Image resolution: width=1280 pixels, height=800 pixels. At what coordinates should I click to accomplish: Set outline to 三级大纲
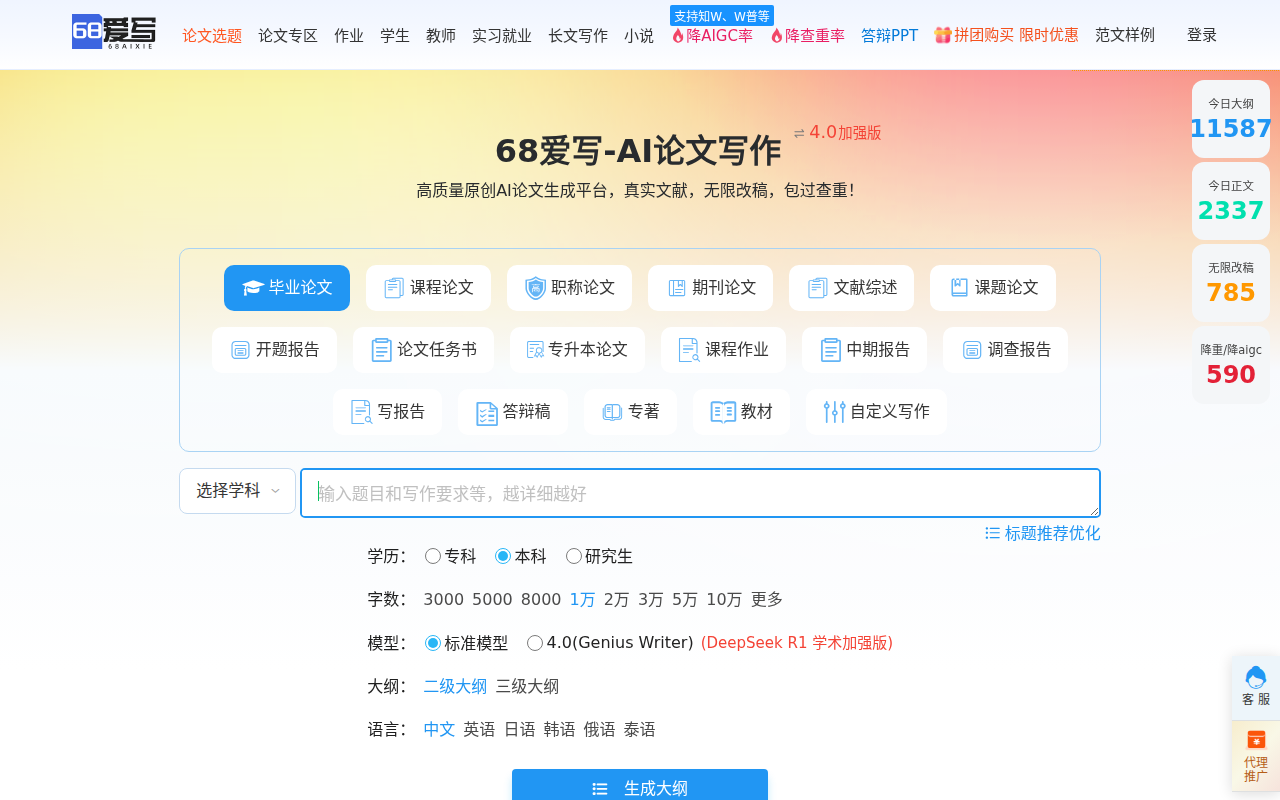coord(527,686)
